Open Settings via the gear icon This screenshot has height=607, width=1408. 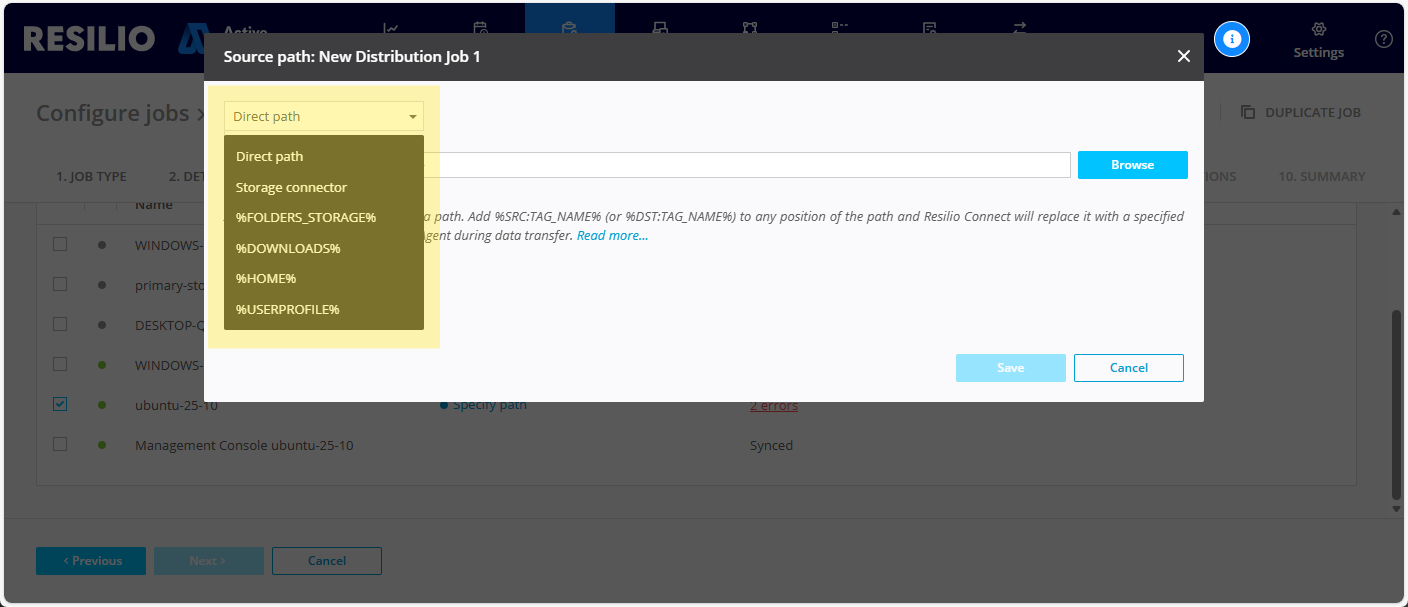1318,30
